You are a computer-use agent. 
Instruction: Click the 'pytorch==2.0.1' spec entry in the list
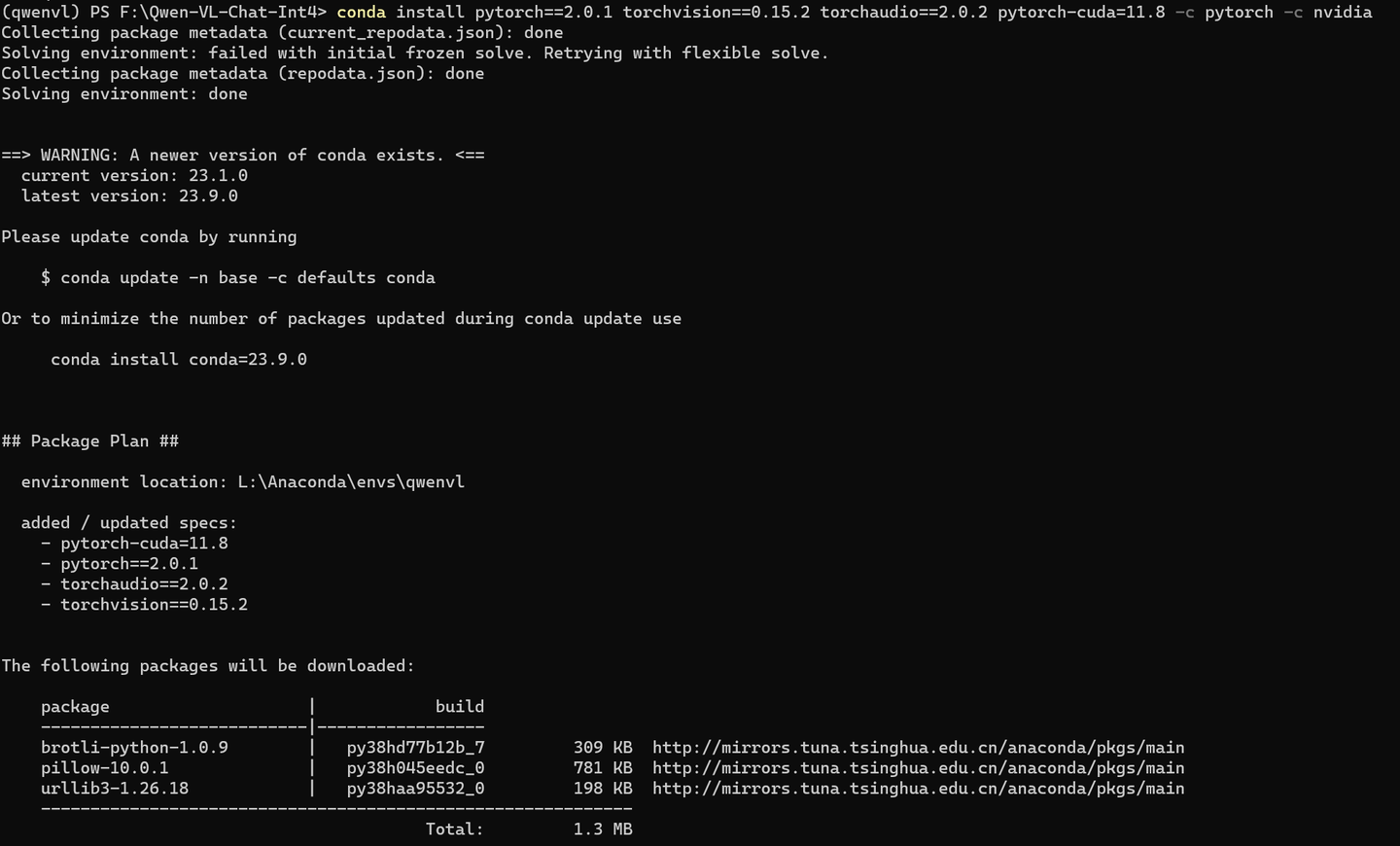[x=129, y=563]
